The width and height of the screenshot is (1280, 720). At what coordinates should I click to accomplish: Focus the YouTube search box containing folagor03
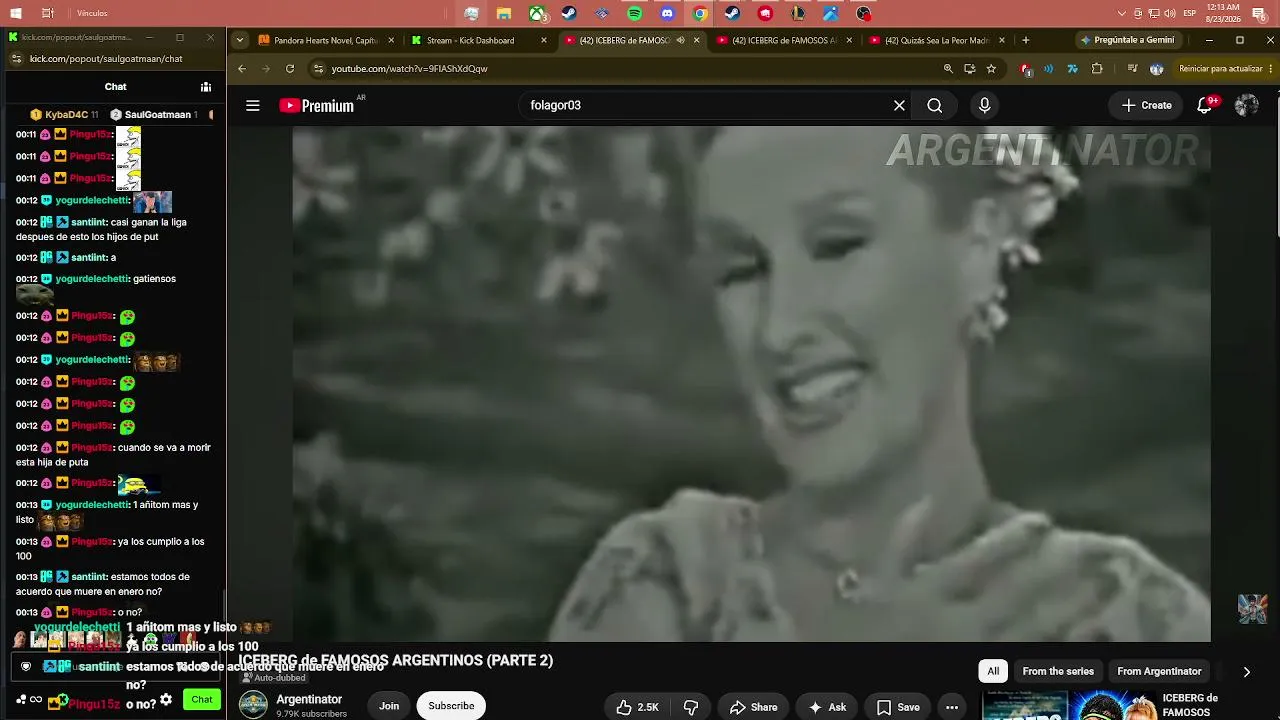[705, 105]
